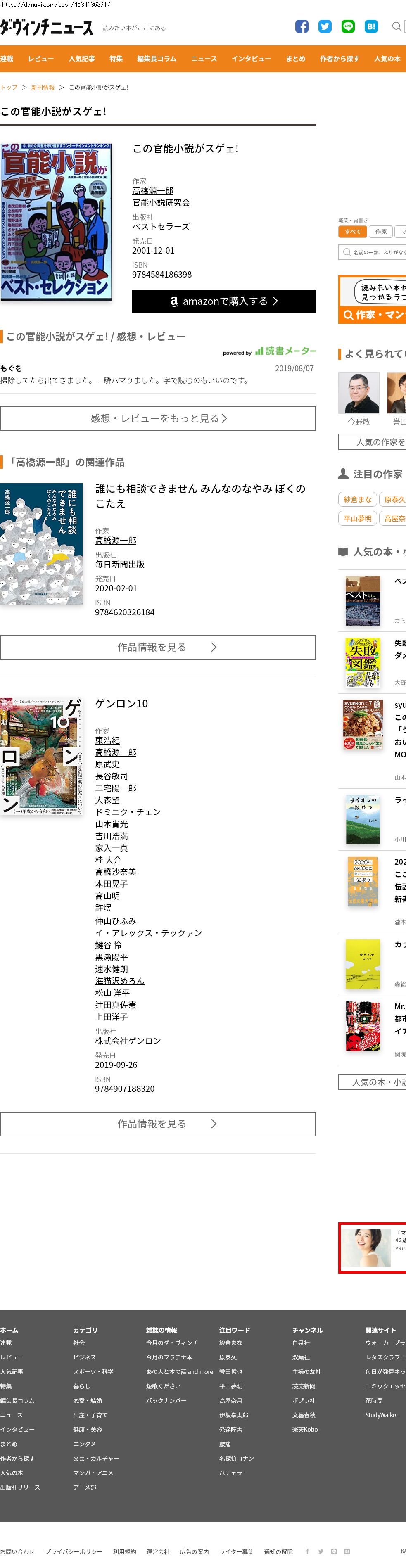406x1568 pixels.
Task: Expand 感想・レビューをもっと見る
Action: (x=158, y=418)
